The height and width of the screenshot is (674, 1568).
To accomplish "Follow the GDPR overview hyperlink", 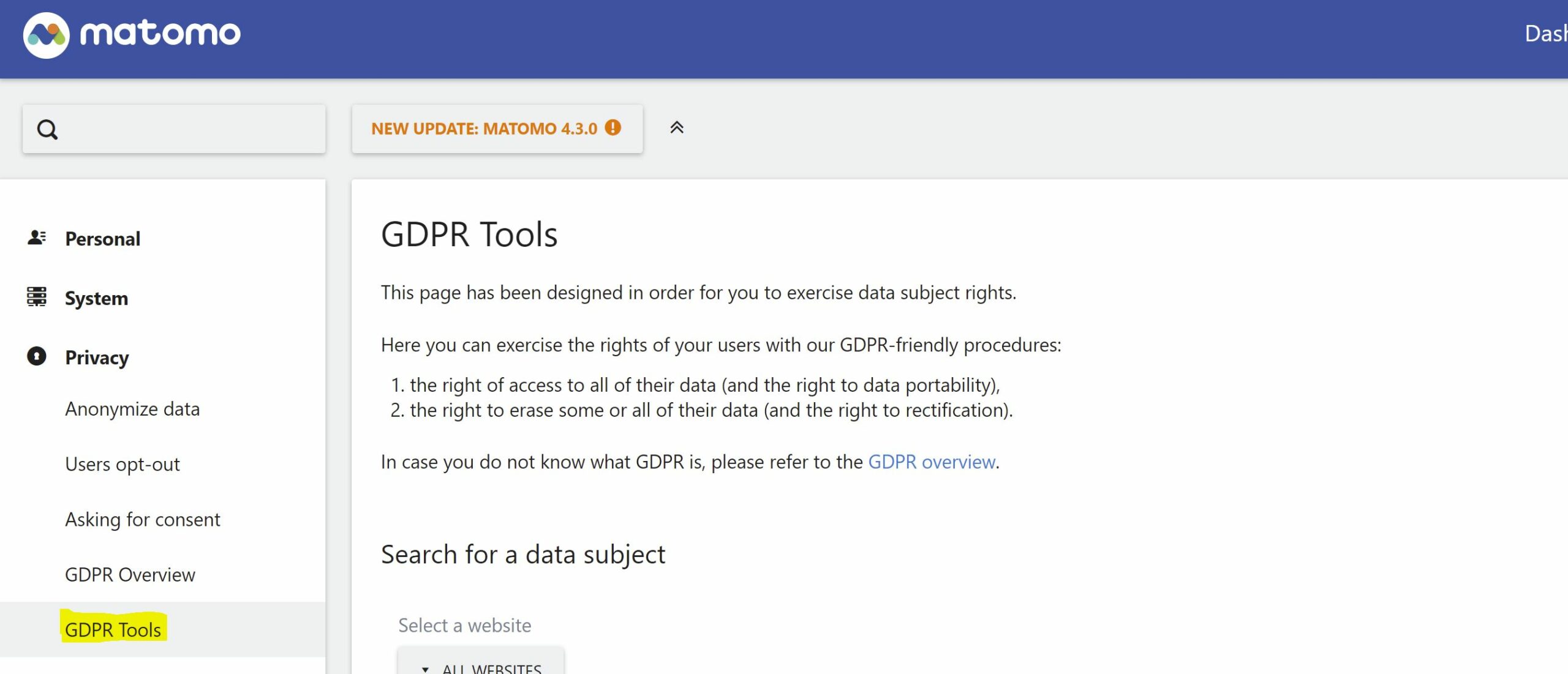I will [931, 462].
